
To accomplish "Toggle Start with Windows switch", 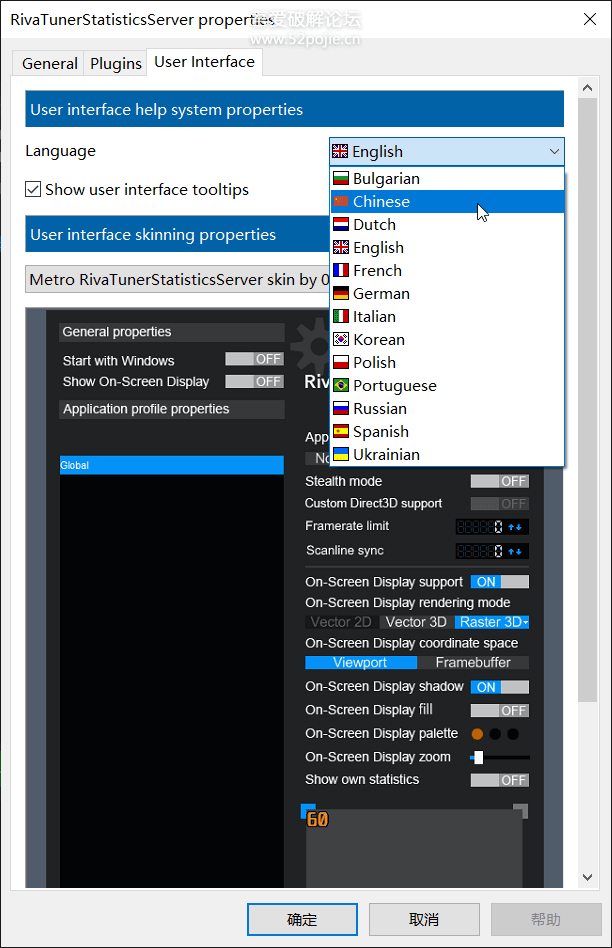I will [254, 359].
